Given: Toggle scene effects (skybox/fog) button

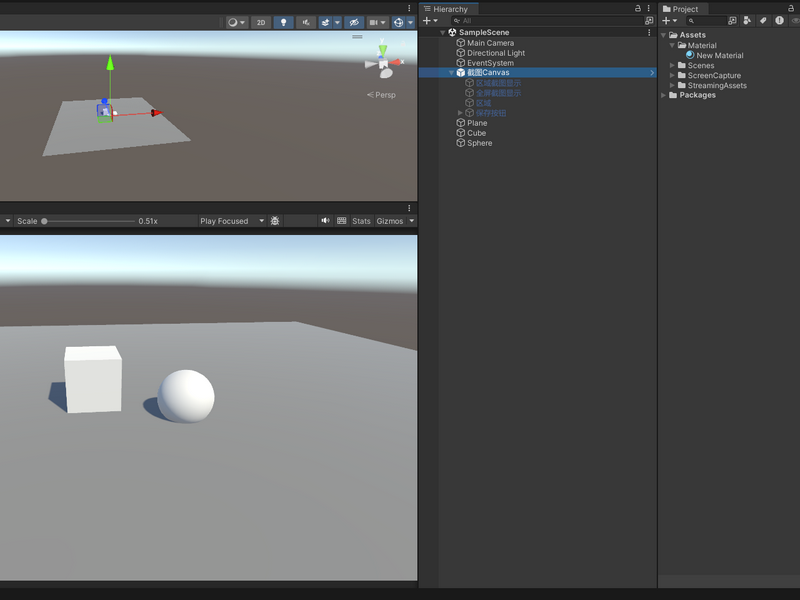Looking at the screenshot, I should (325, 22).
